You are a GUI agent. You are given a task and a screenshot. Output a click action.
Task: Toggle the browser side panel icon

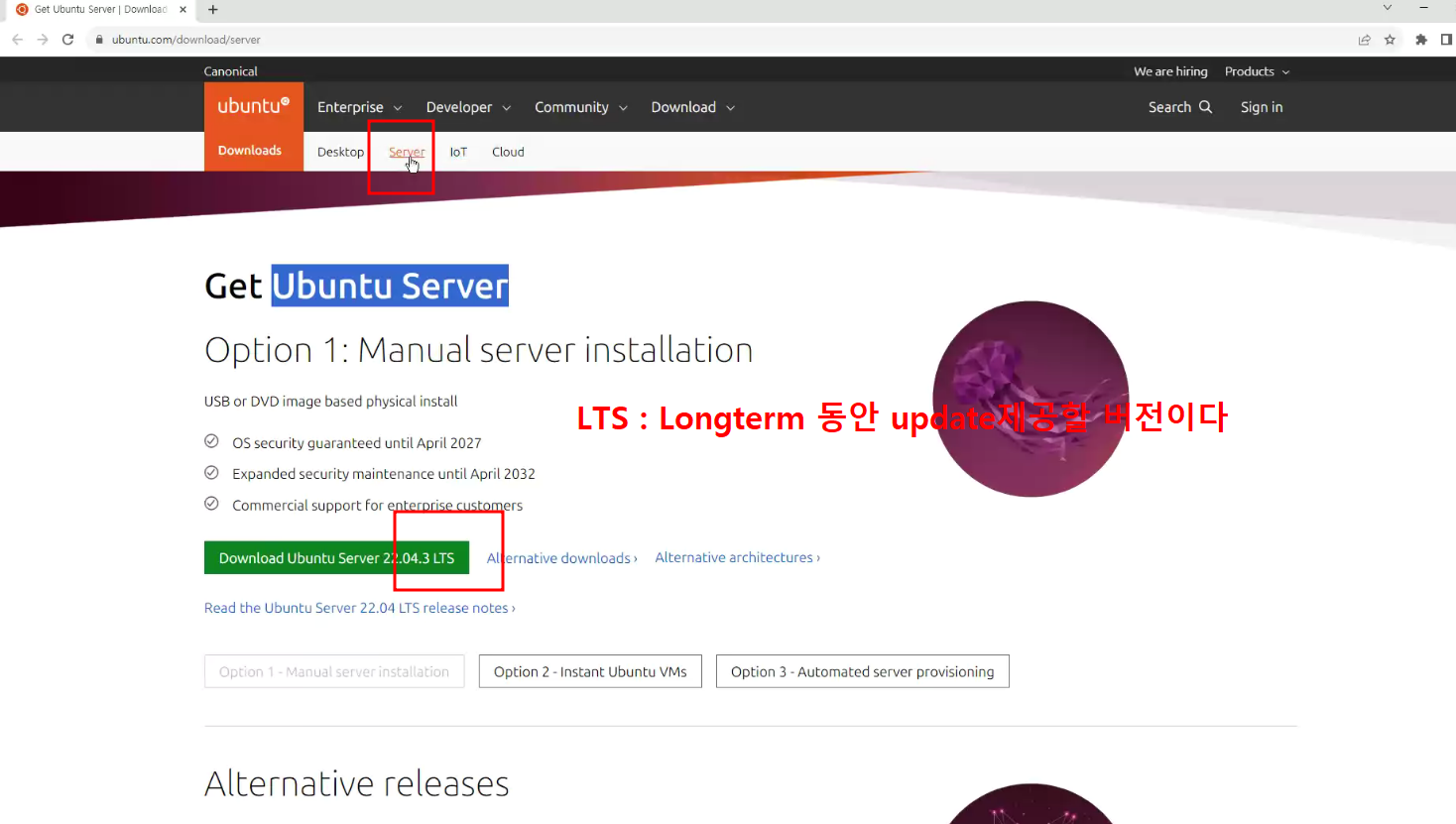(x=1446, y=40)
